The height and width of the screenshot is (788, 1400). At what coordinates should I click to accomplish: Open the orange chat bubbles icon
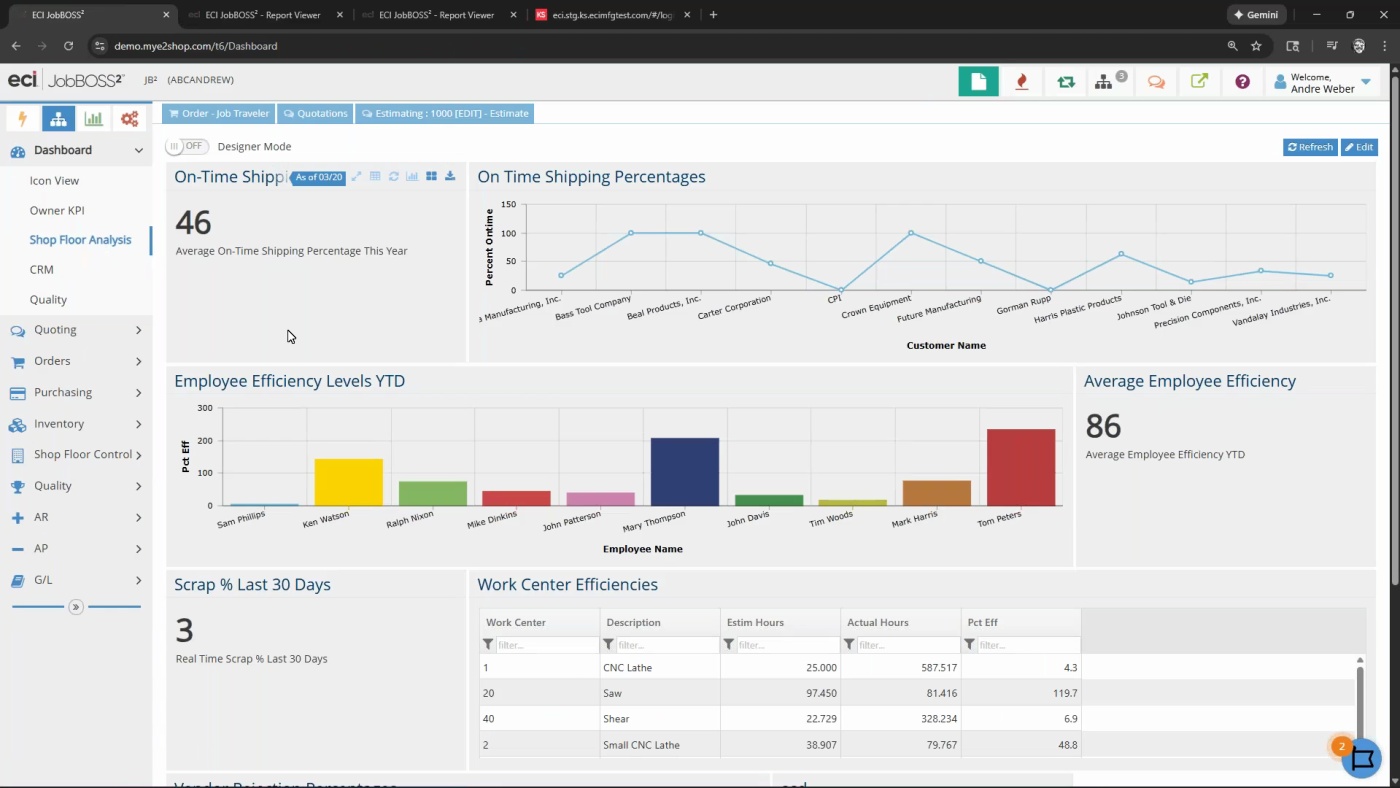(1156, 82)
